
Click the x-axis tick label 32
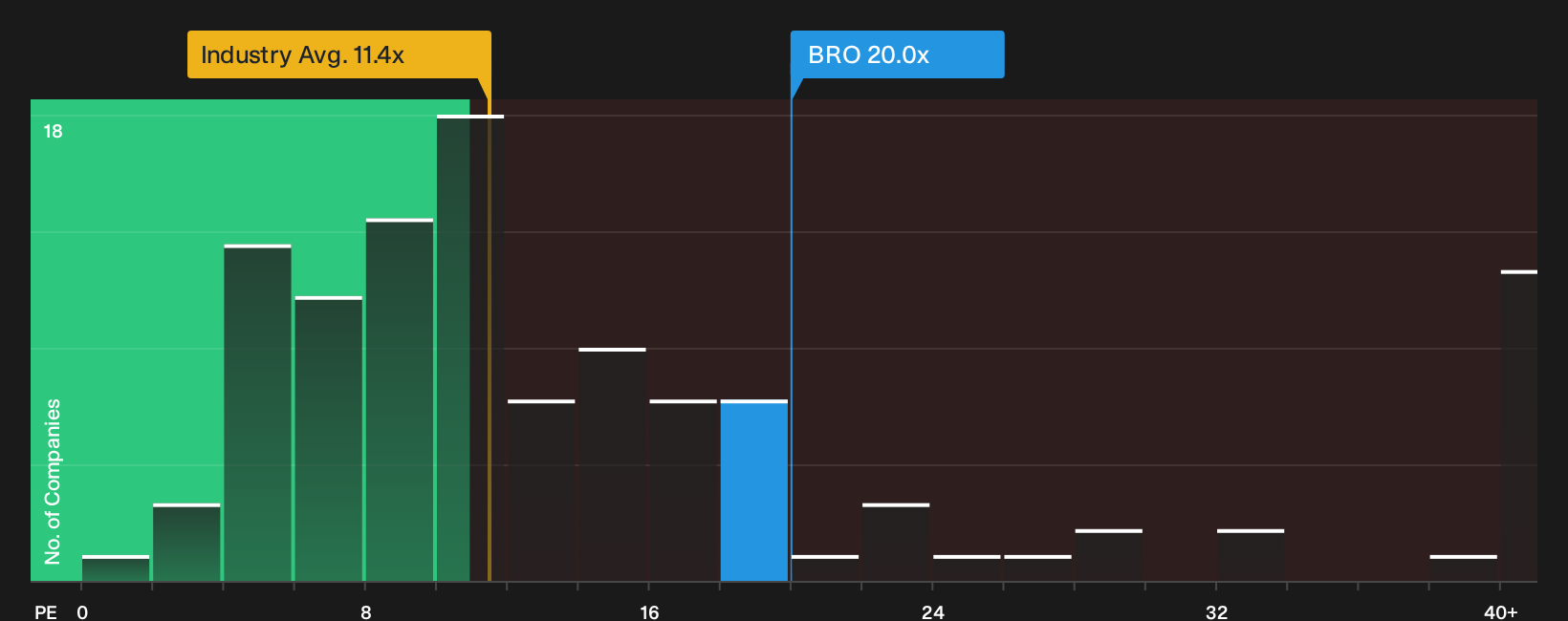pyautogui.click(x=1216, y=612)
